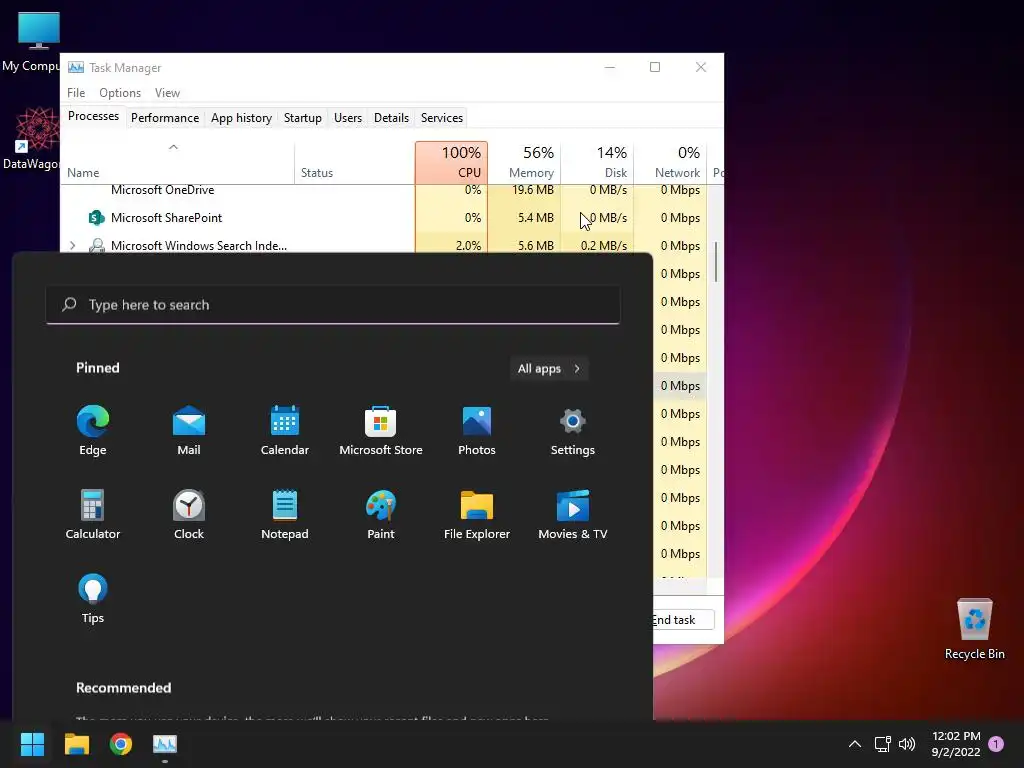1024x768 pixels.
Task: Open Chrome from the taskbar
Action: 121,744
